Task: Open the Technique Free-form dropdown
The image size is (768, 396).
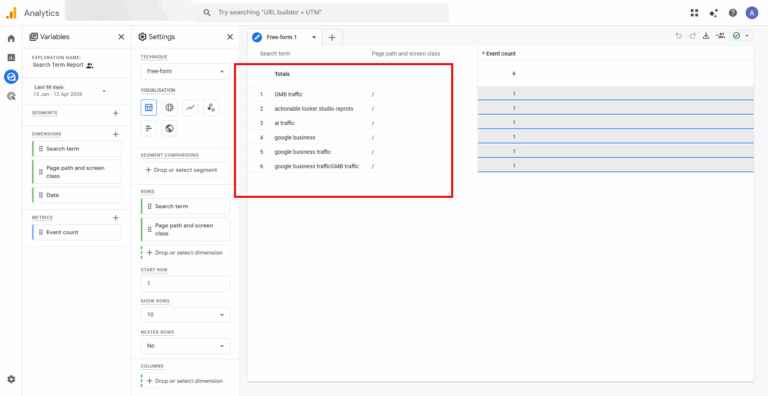Action: pyautogui.click(x=185, y=72)
